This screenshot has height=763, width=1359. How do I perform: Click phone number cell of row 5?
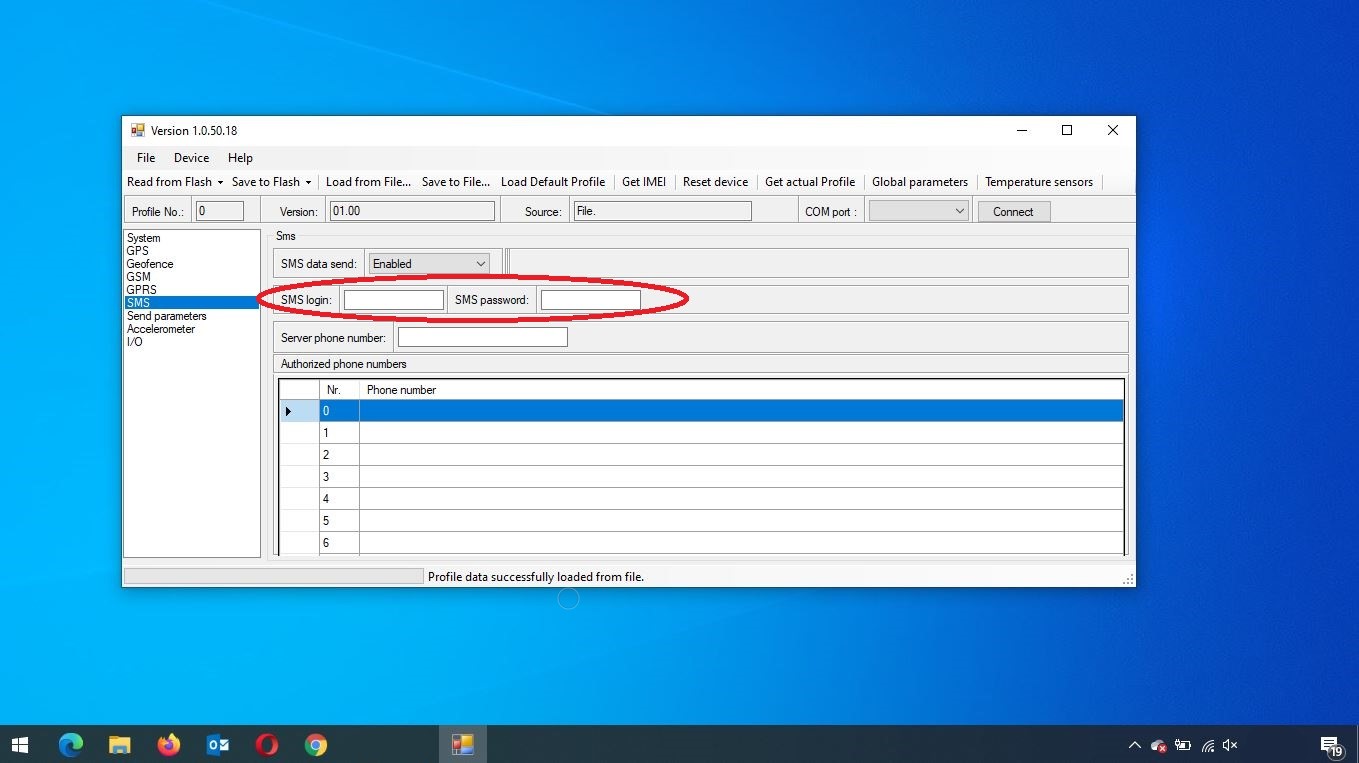[741, 521]
